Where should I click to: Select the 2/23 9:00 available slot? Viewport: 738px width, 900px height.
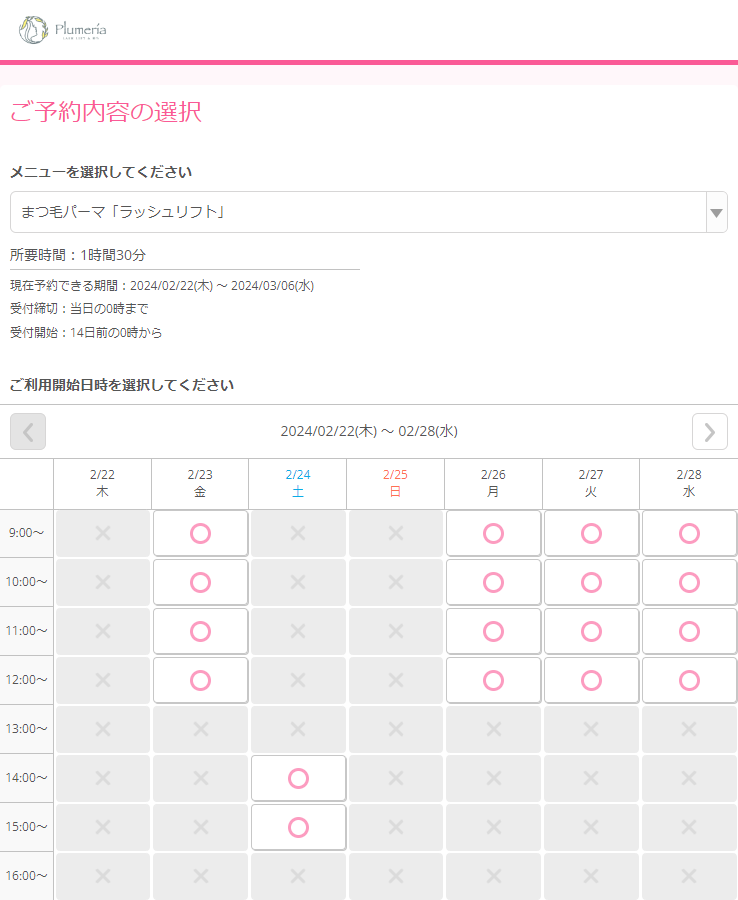[200, 533]
